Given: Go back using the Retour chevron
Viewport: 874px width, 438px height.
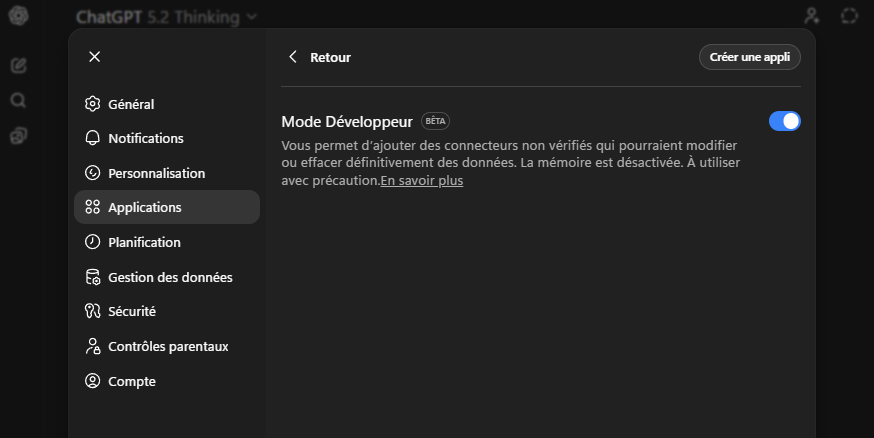Looking at the screenshot, I should [x=293, y=57].
